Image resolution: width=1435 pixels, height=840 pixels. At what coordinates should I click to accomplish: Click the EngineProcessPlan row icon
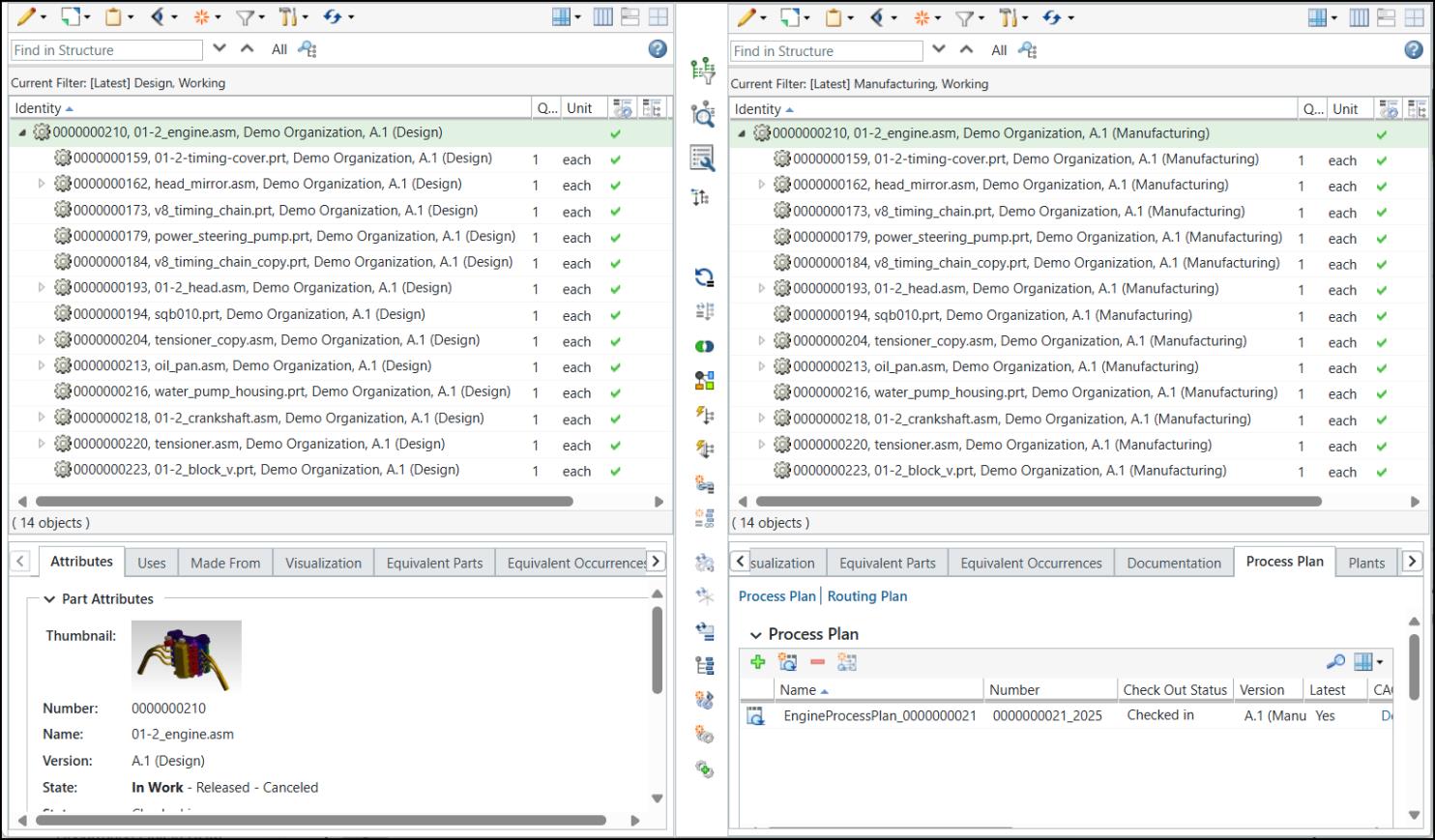pos(755,715)
